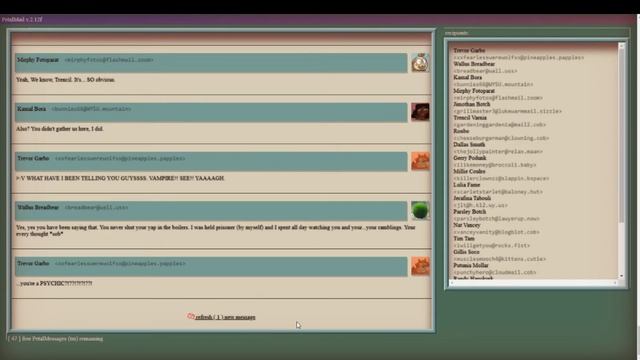Click the PetalMail title in the top bar
Screen dimensions: 640x360
[x=21, y=19]
